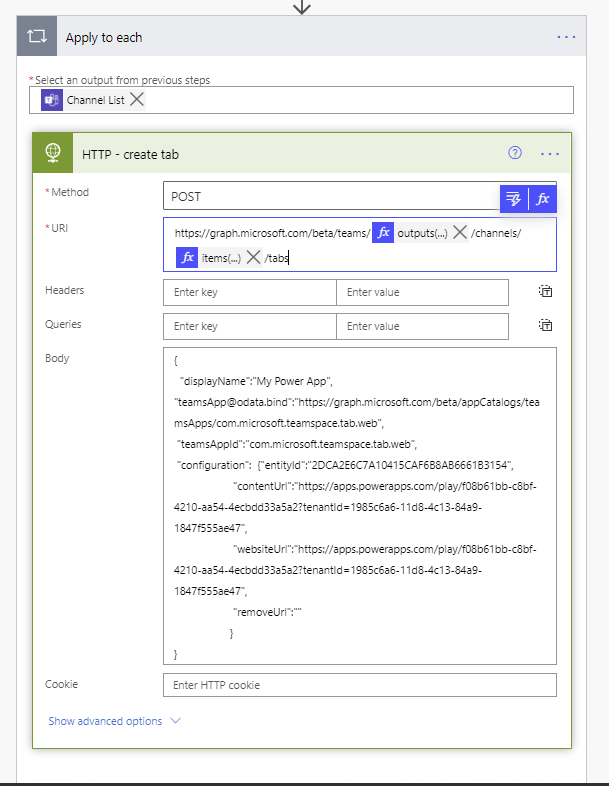Click the "removeUrl":"" line in Body
The image size is (609, 786).
268,612
